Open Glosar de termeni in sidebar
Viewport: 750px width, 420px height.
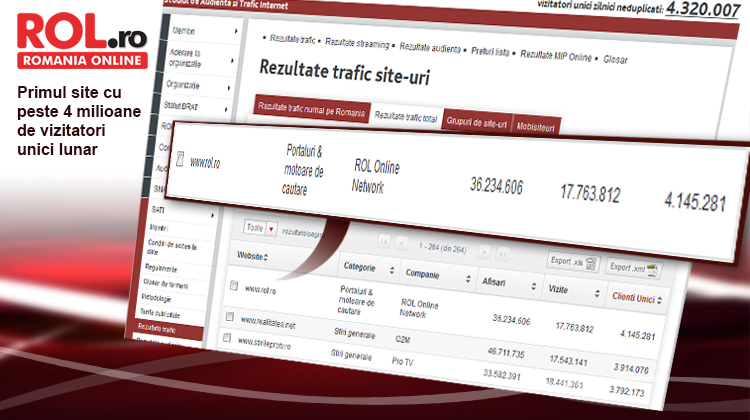165,284
